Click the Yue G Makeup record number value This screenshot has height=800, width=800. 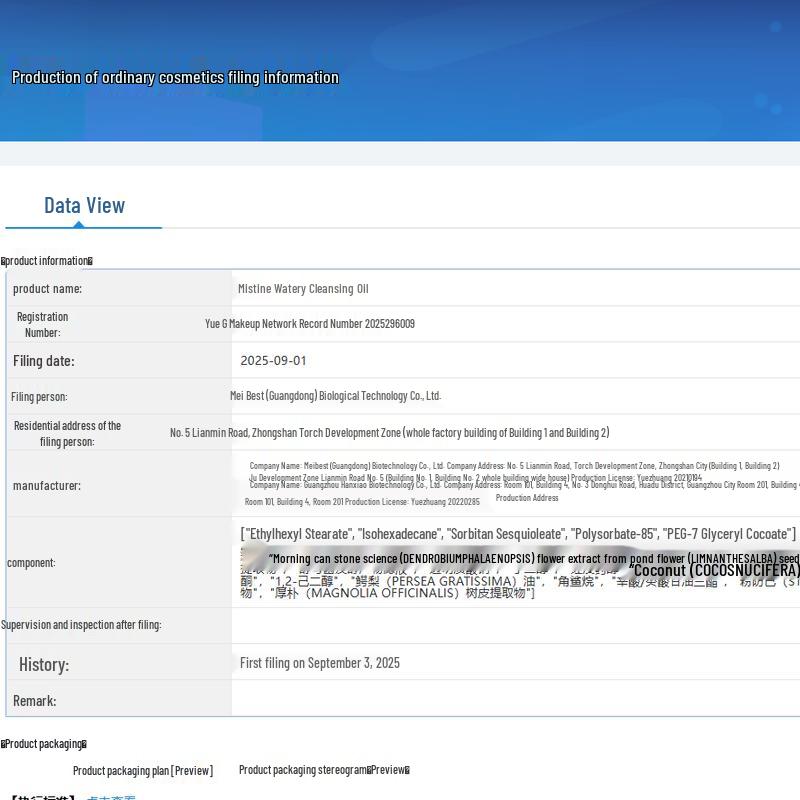309,324
